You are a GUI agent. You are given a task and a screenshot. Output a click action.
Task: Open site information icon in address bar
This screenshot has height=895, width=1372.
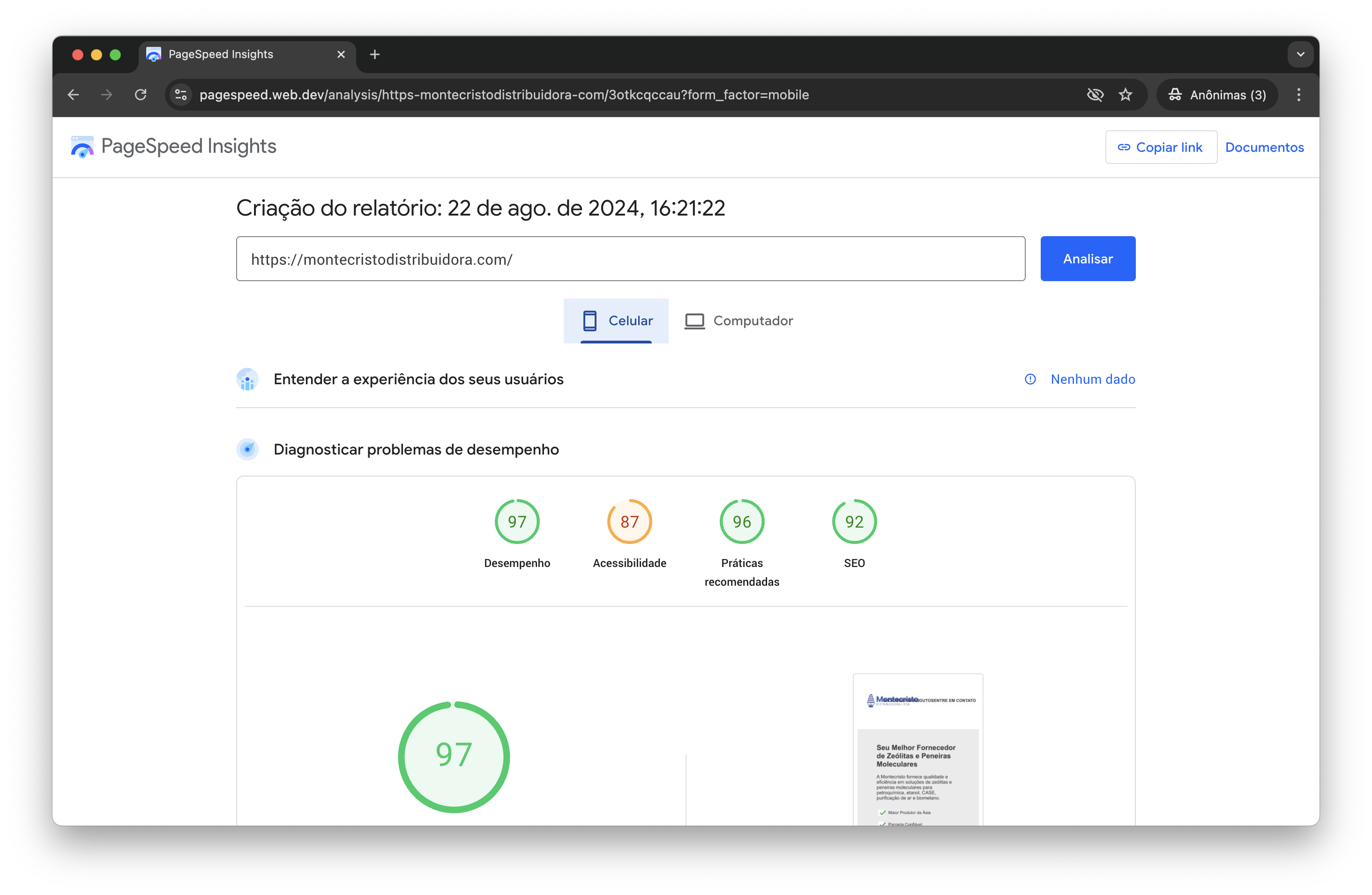tap(181, 95)
